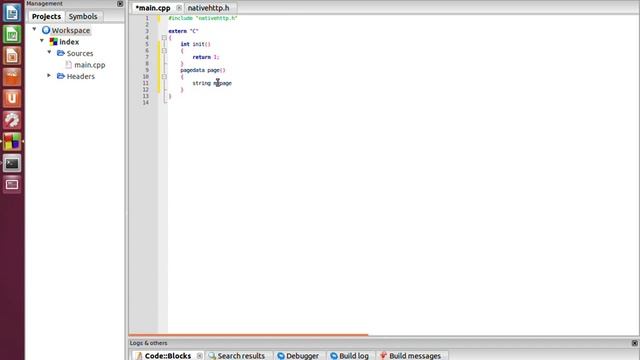640x360 pixels.
Task: Open LibreOffice Calc from the dock
Action: 12,34
